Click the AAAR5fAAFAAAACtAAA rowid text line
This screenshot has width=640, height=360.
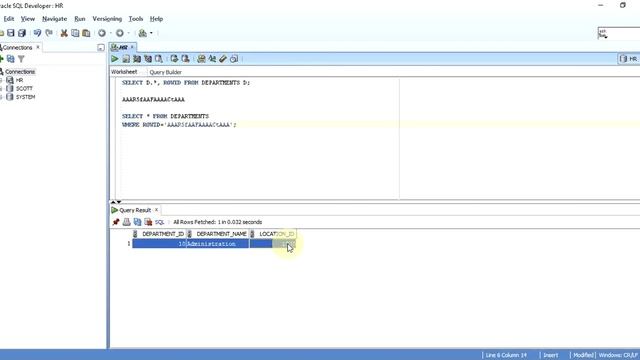point(153,100)
